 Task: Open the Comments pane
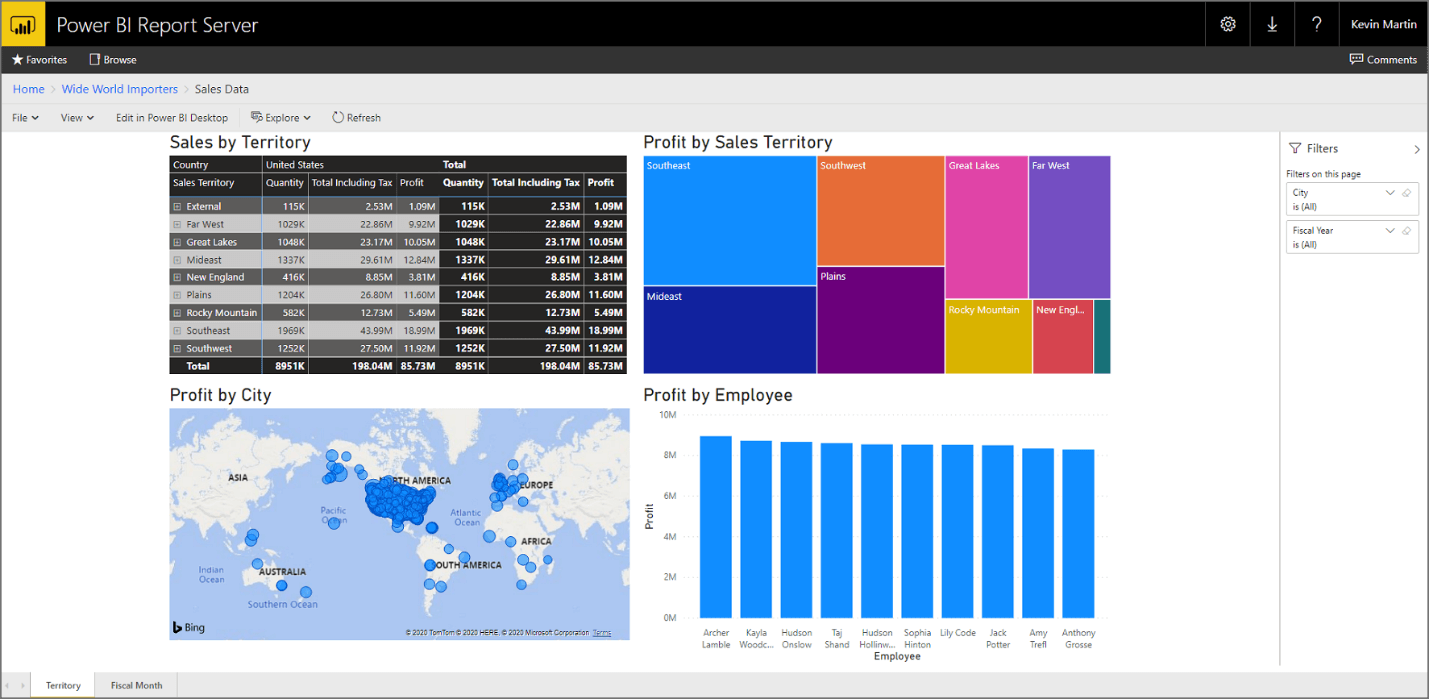coord(1383,60)
